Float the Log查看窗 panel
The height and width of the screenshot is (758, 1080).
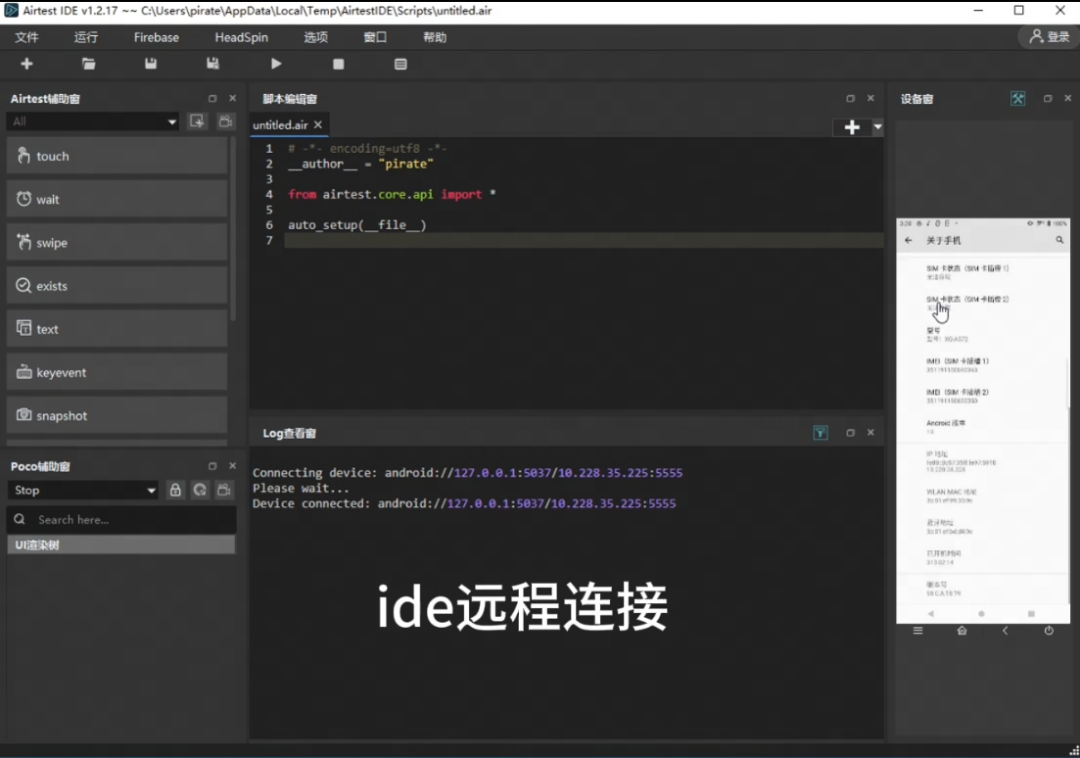851,433
